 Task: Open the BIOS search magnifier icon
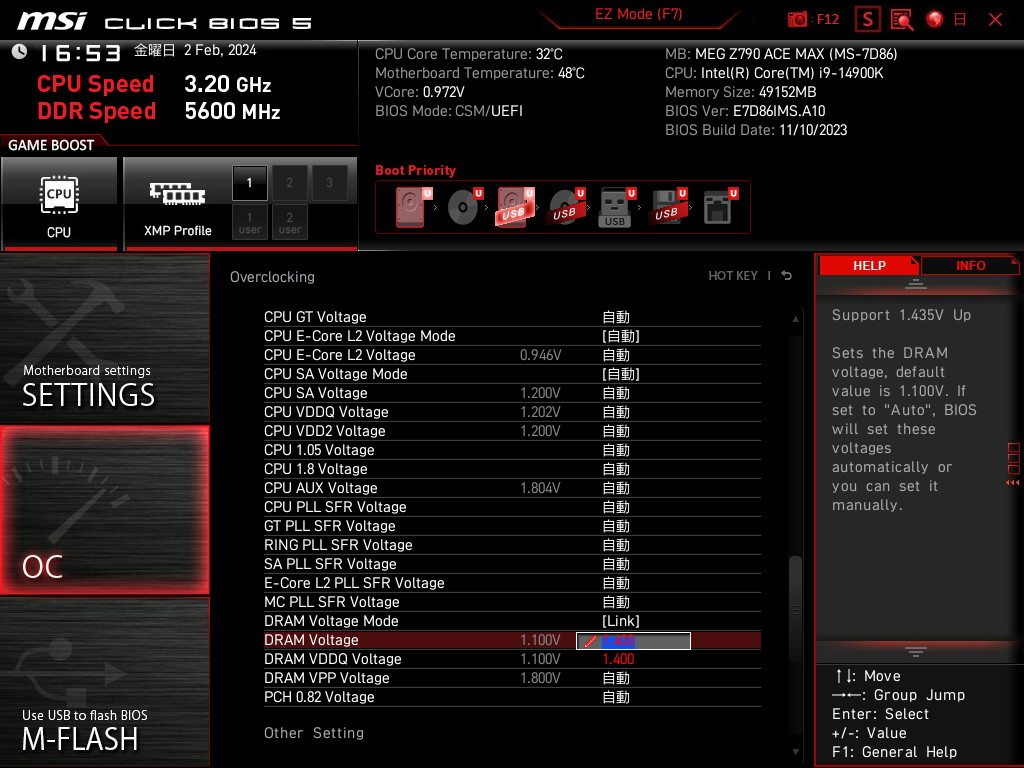[902, 20]
